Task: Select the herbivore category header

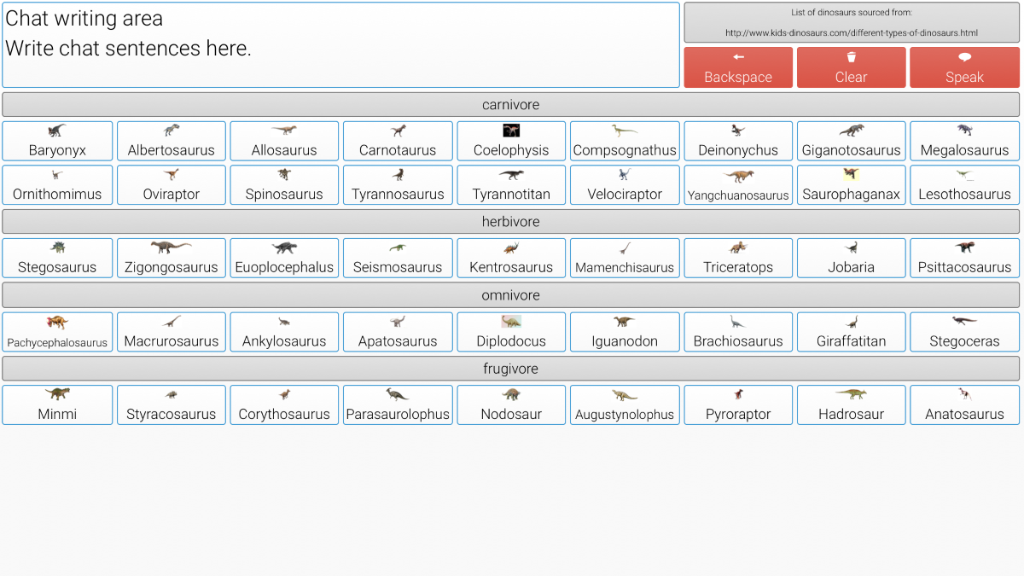Action: 511,221
